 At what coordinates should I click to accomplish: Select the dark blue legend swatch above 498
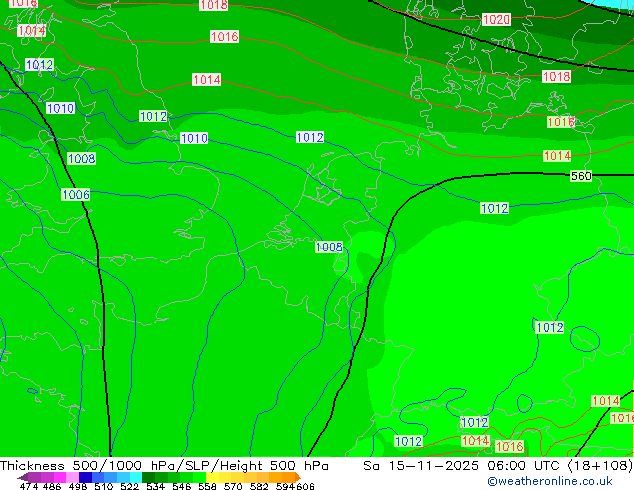[x=85, y=477]
